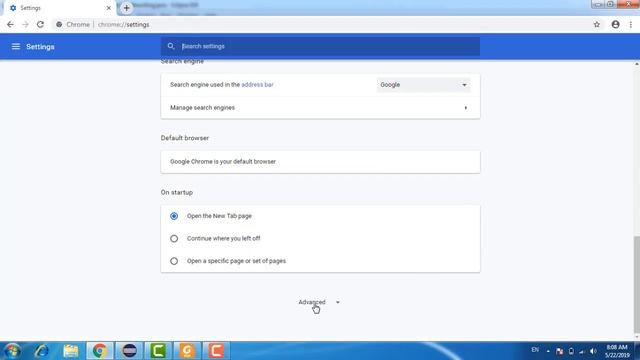Click the 'Google Chrome is your default browser' text

[x=223, y=162]
